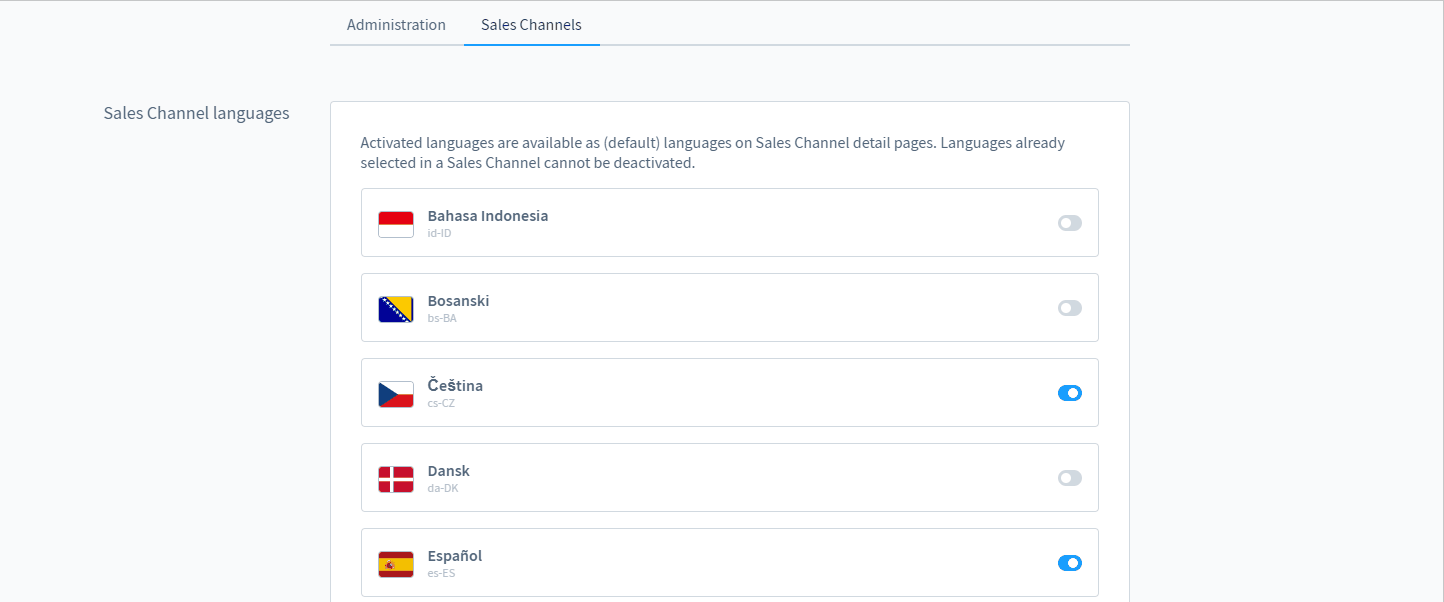Click the es-ES locale code
Viewport: 1444px width, 602px height.
[442, 574]
